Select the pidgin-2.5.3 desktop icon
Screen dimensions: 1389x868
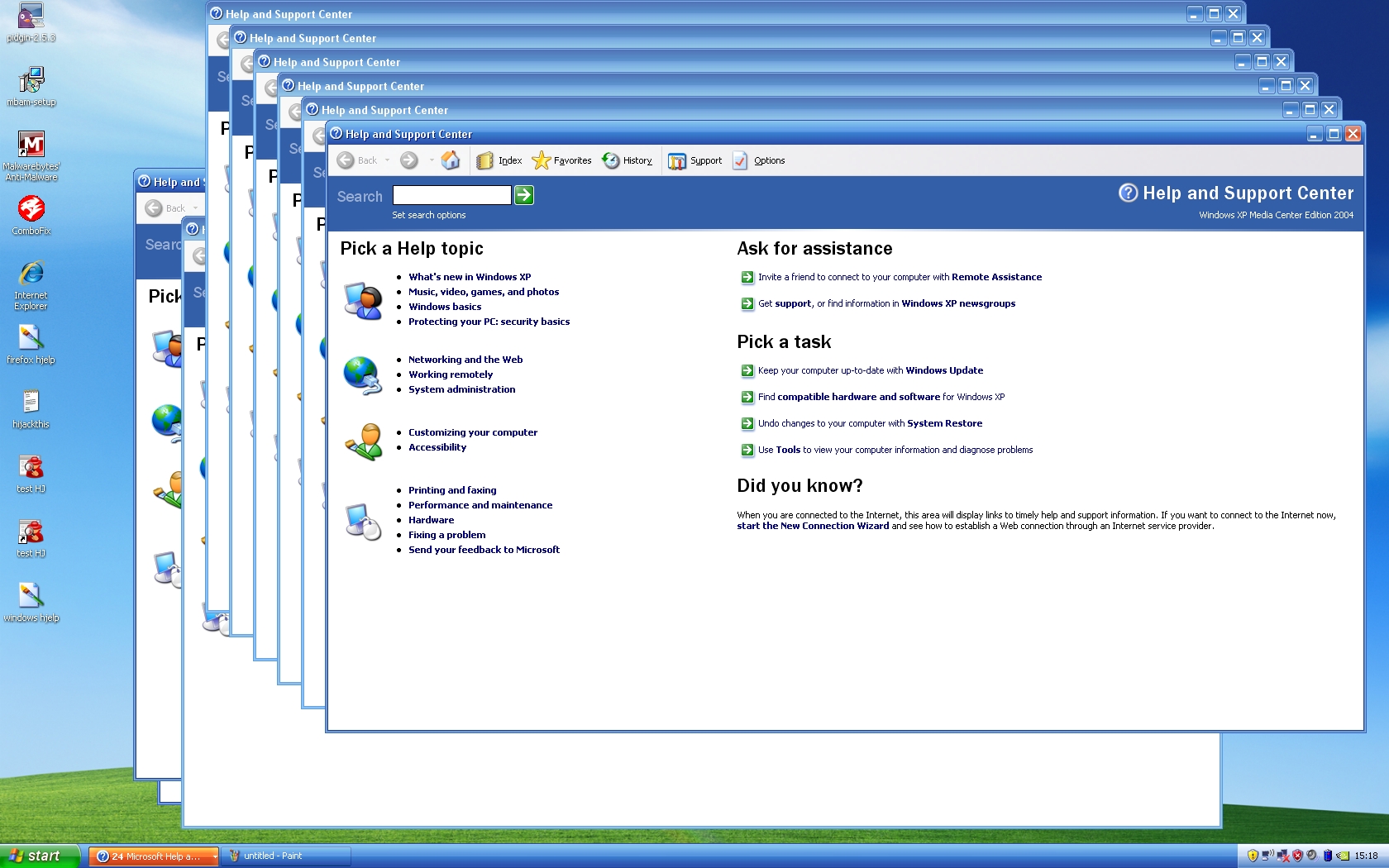(31, 23)
